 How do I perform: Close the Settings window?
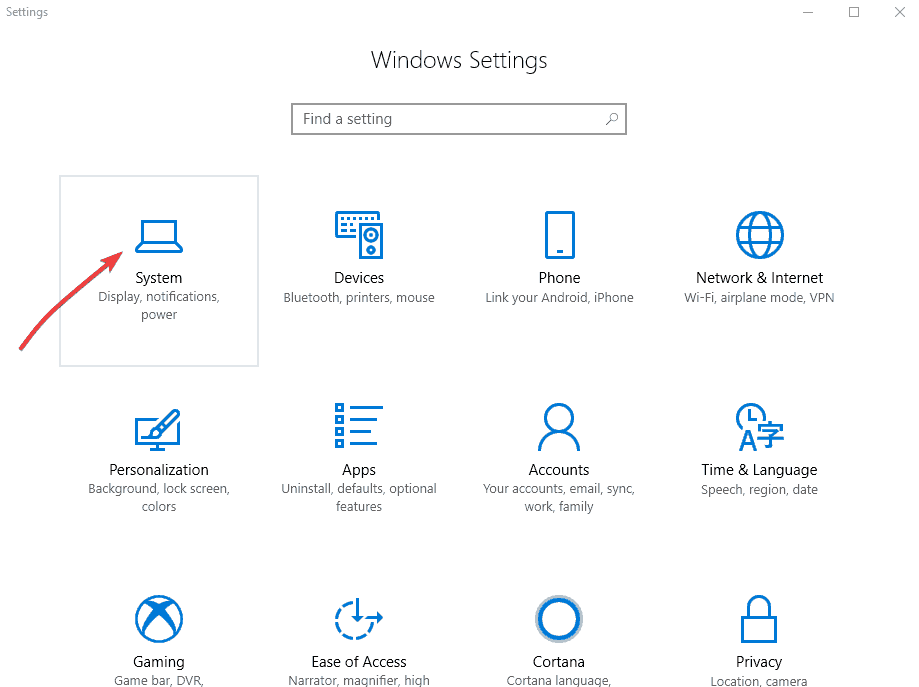tap(900, 12)
